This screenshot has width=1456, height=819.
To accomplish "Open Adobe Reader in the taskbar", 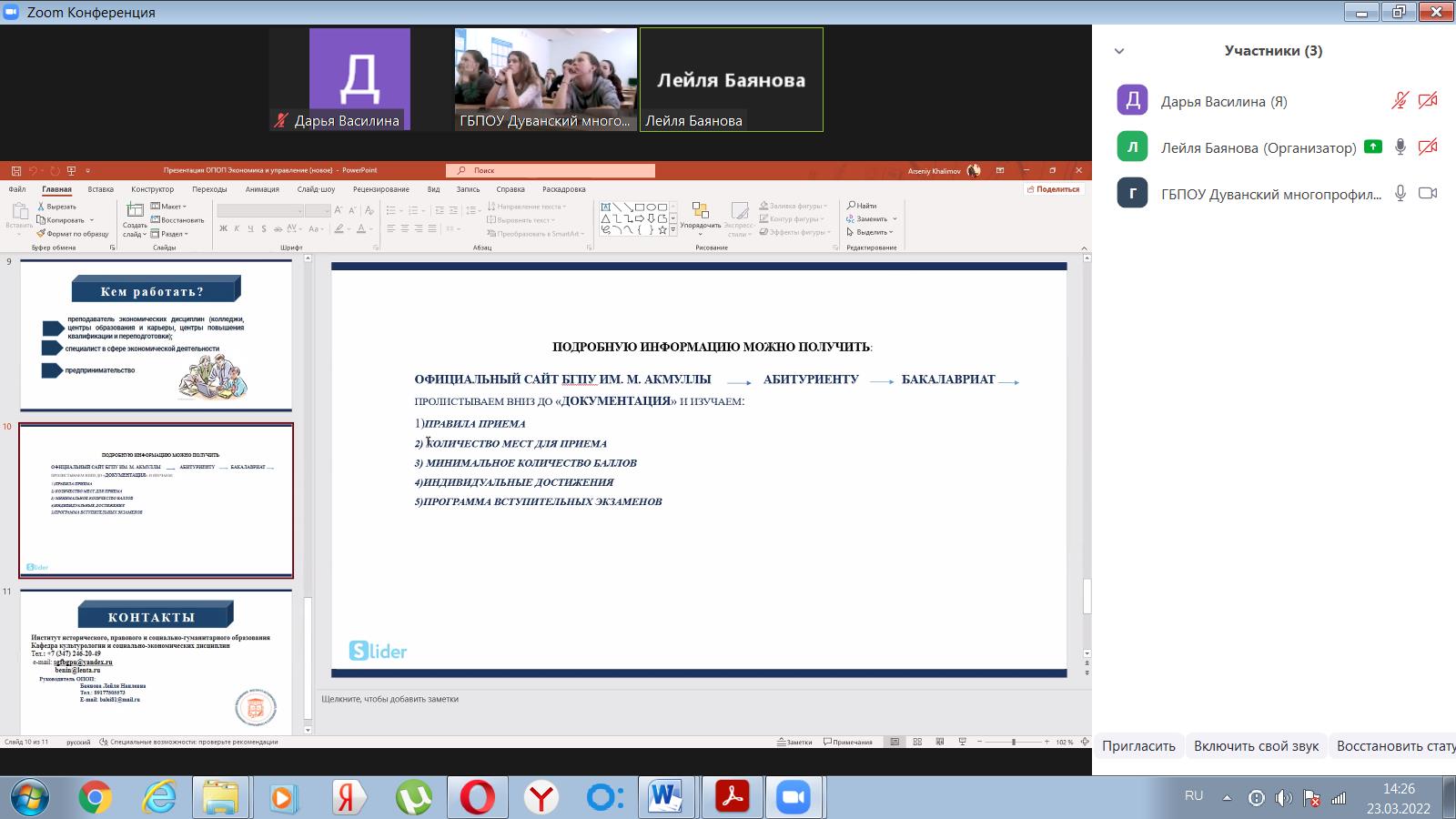I will pos(732,798).
